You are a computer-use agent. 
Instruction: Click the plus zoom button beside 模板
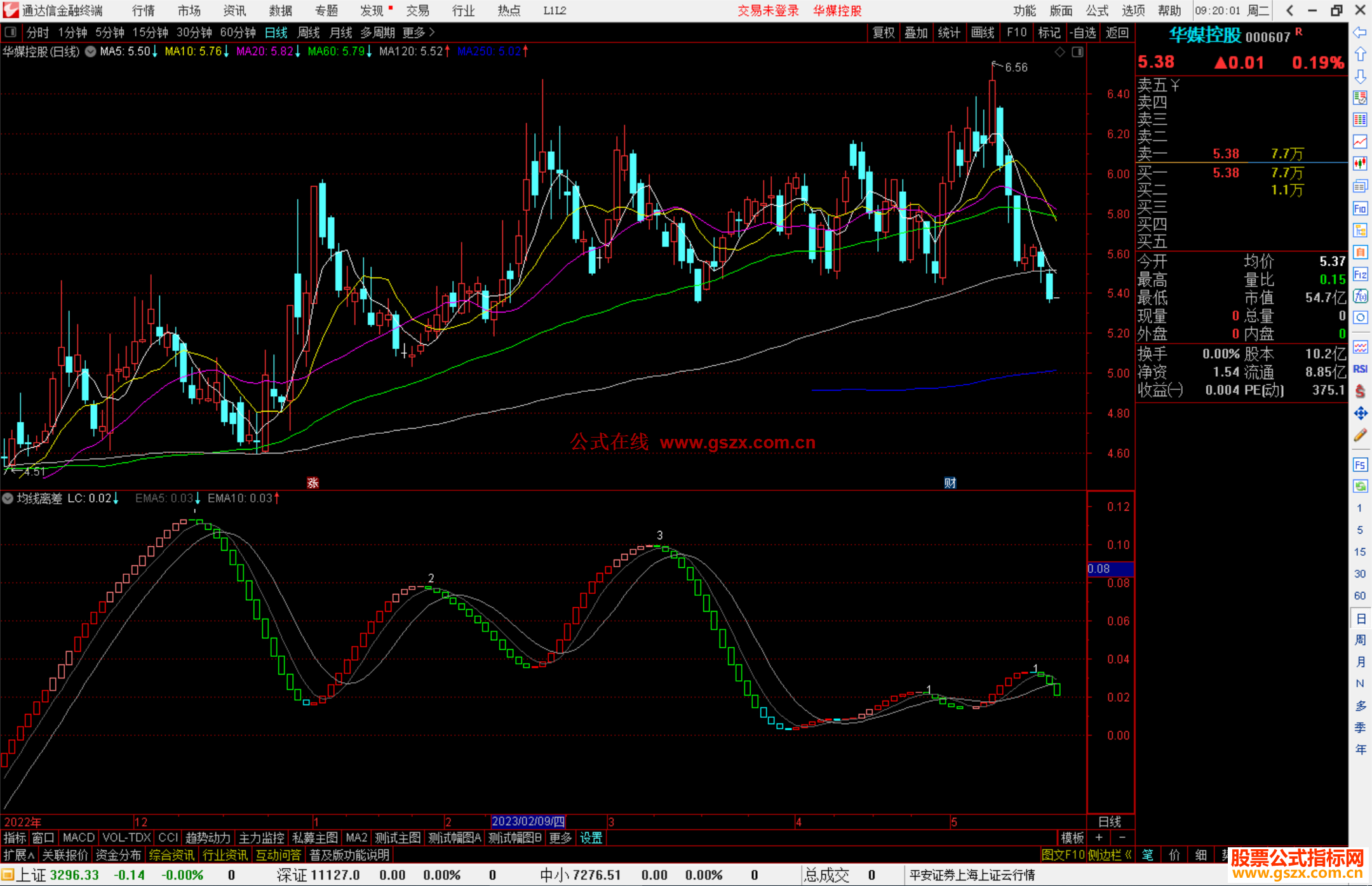click(1099, 838)
